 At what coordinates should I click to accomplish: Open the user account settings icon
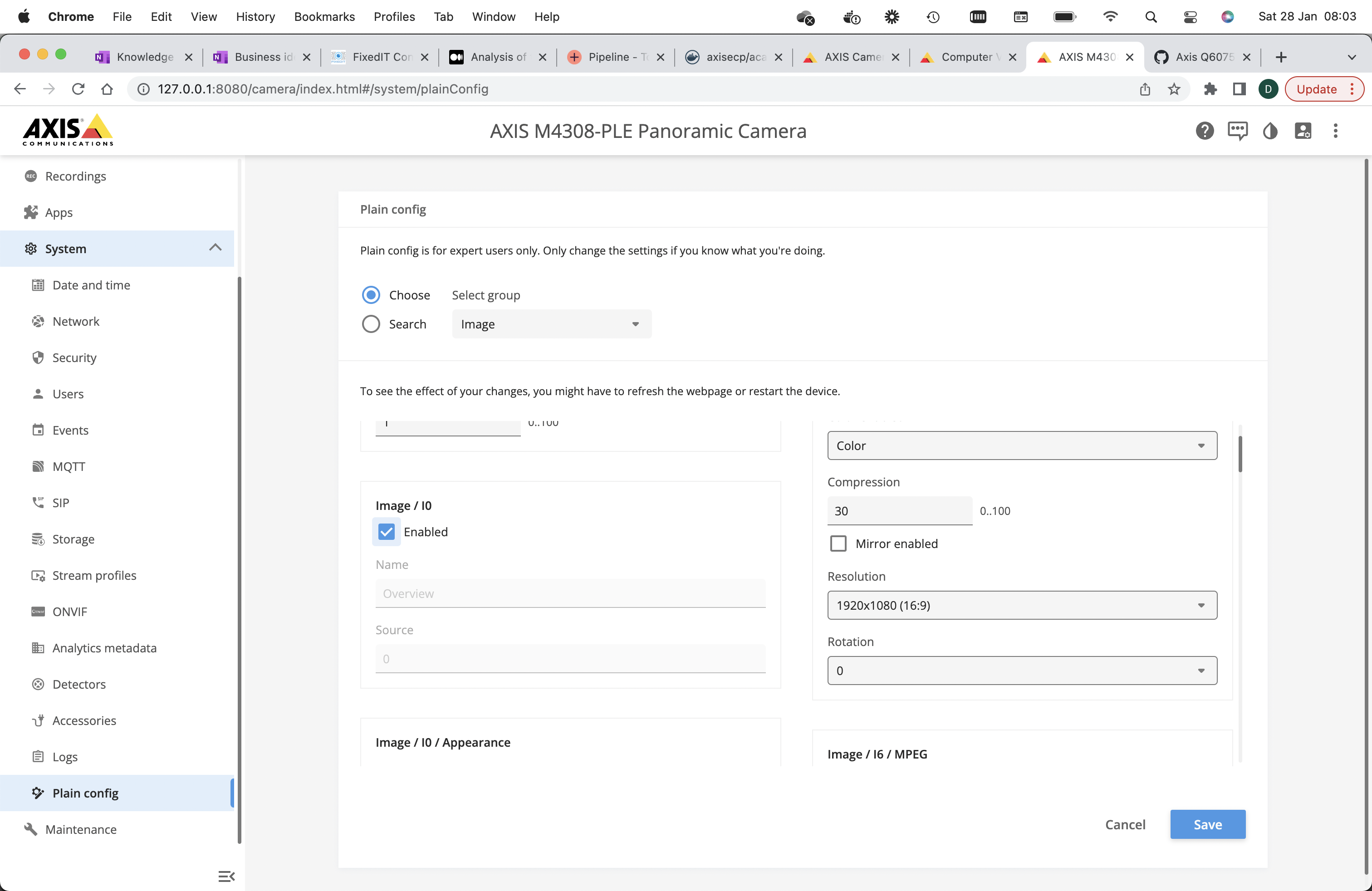point(1303,131)
